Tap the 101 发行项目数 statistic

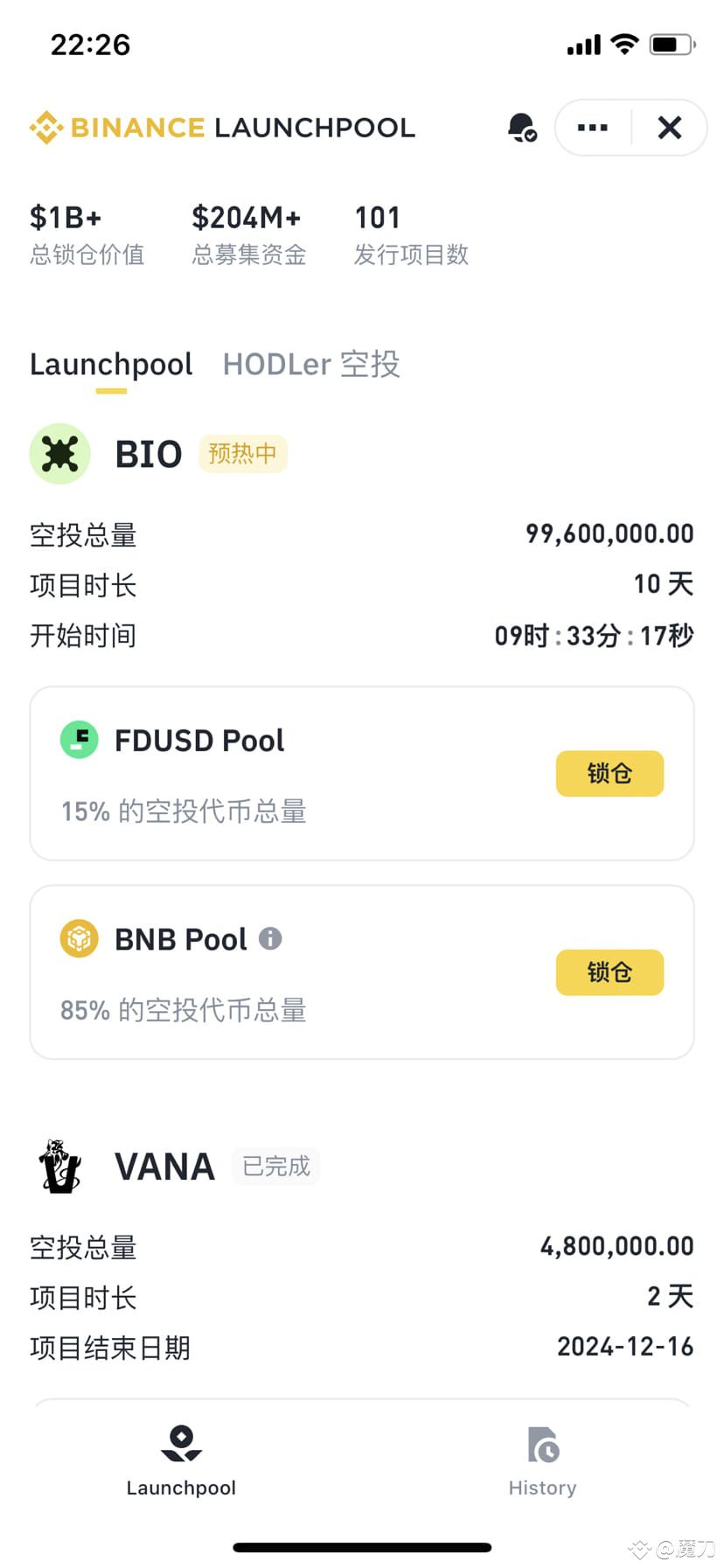[x=411, y=234]
